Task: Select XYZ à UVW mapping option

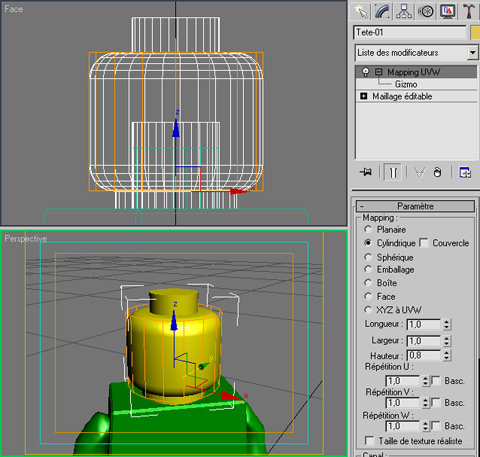Action: click(368, 310)
